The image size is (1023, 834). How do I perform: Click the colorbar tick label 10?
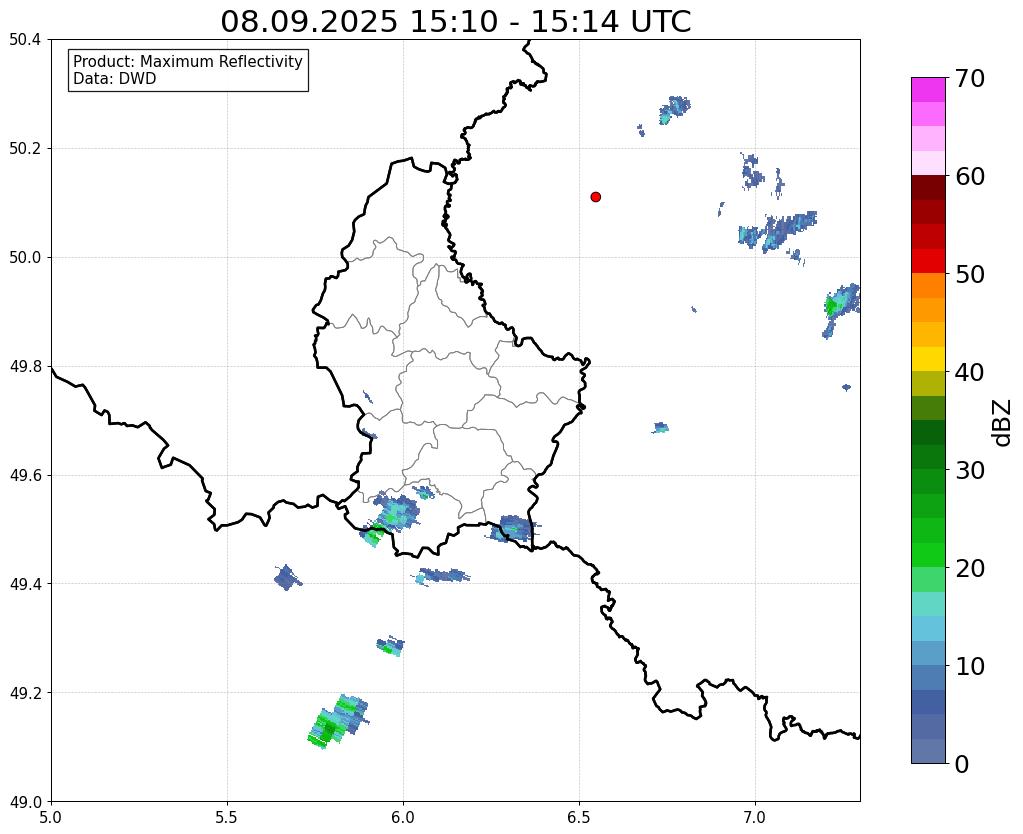(970, 666)
